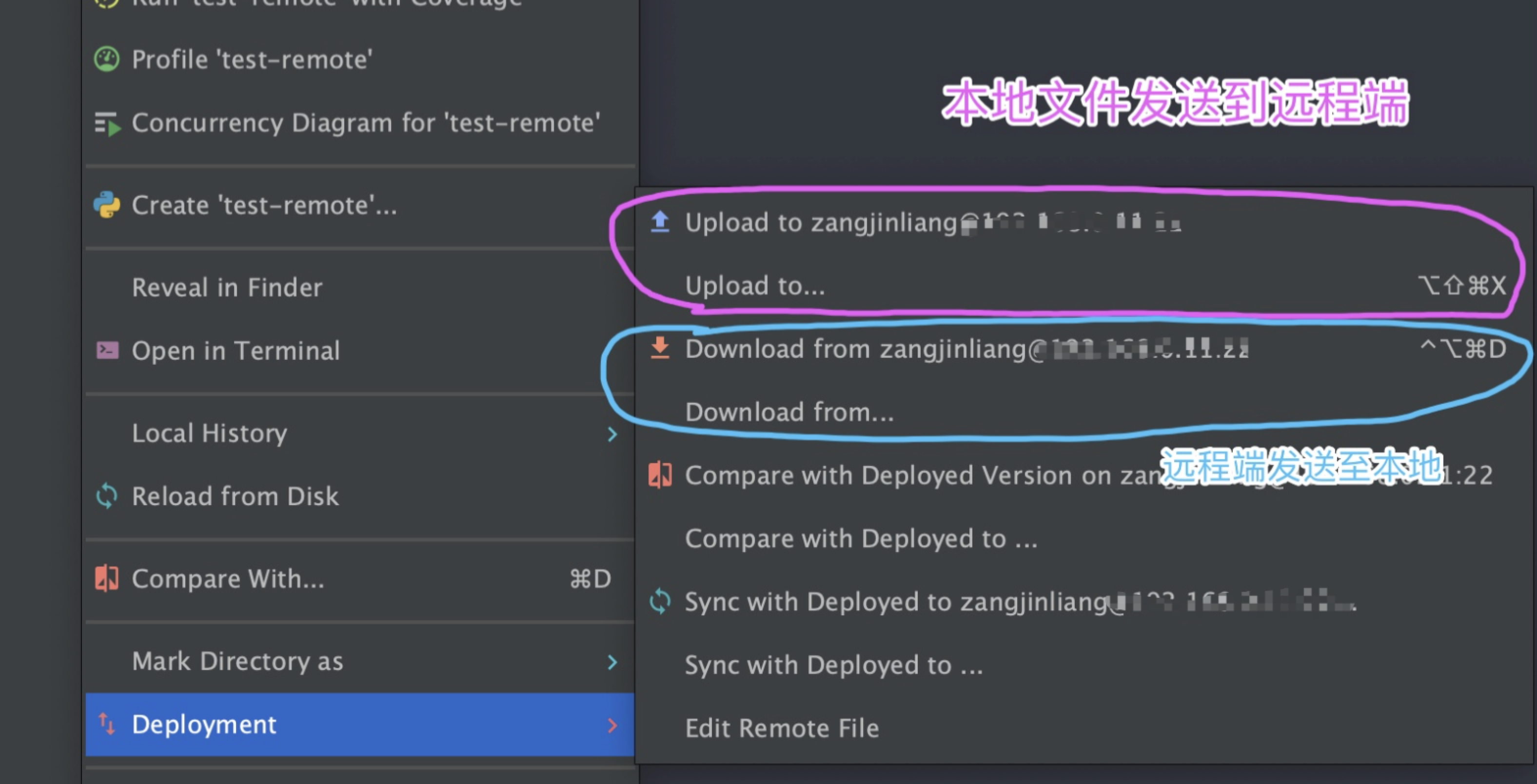The height and width of the screenshot is (784, 1537).
Task: Choose Compare with Deployed to ...
Action: (x=861, y=538)
